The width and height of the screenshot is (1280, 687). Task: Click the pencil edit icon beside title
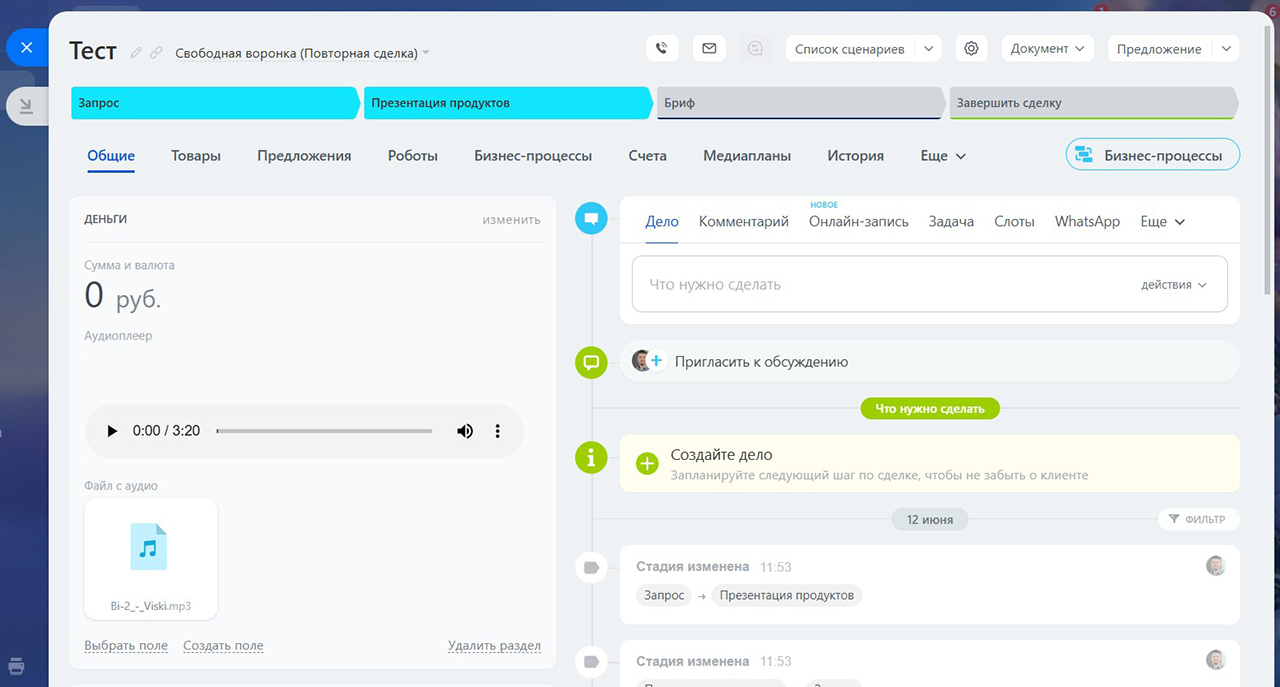tap(136, 53)
